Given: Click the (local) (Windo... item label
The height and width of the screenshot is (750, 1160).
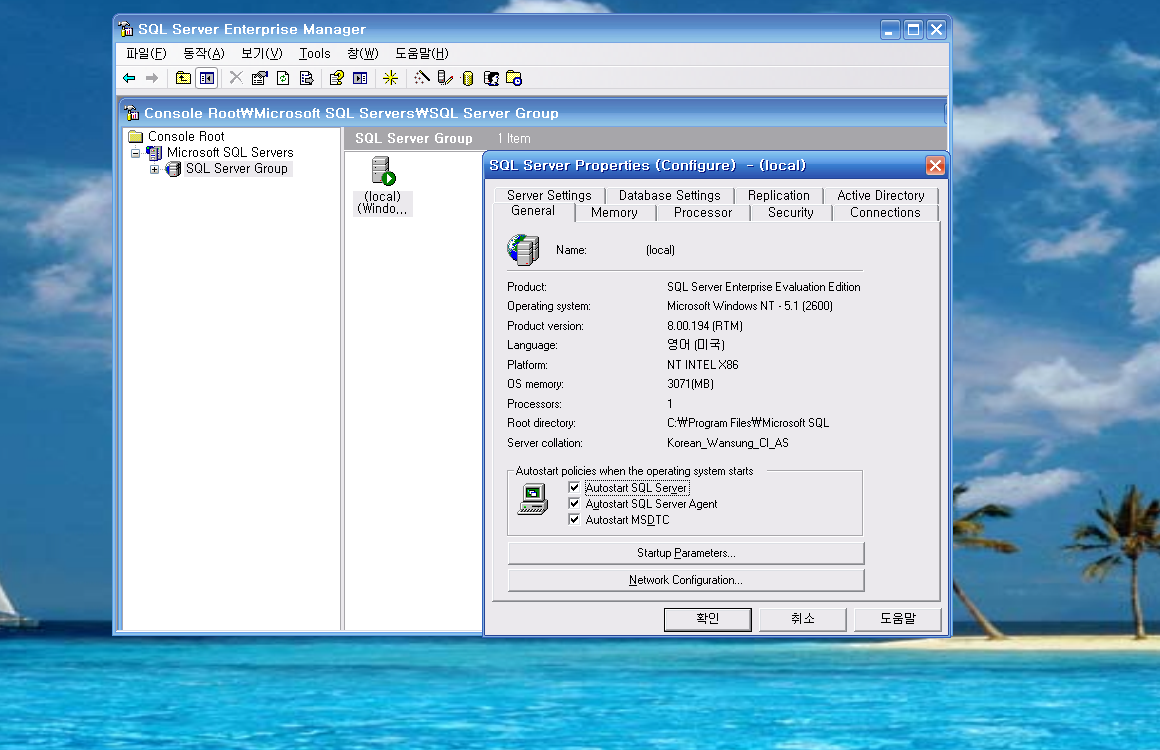Looking at the screenshot, I should pyautogui.click(x=382, y=203).
